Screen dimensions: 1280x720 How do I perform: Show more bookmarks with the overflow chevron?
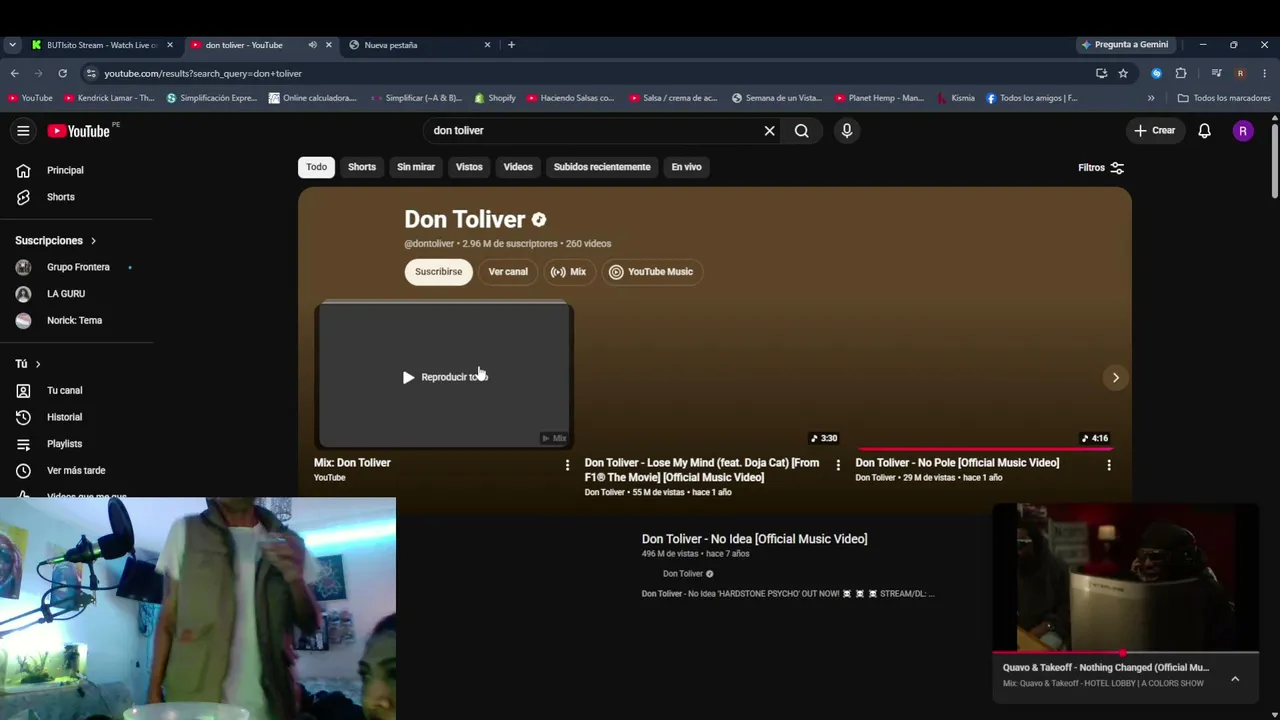point(1151,98)
